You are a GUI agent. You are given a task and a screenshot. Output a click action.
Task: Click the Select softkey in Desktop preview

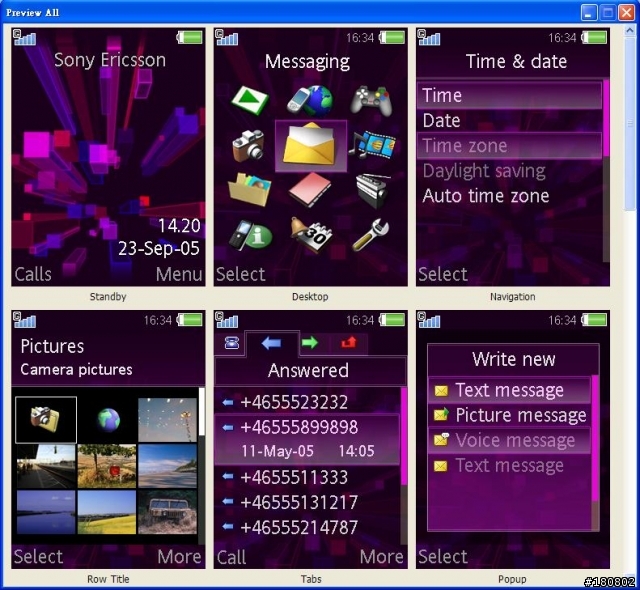tap(240, 274)
